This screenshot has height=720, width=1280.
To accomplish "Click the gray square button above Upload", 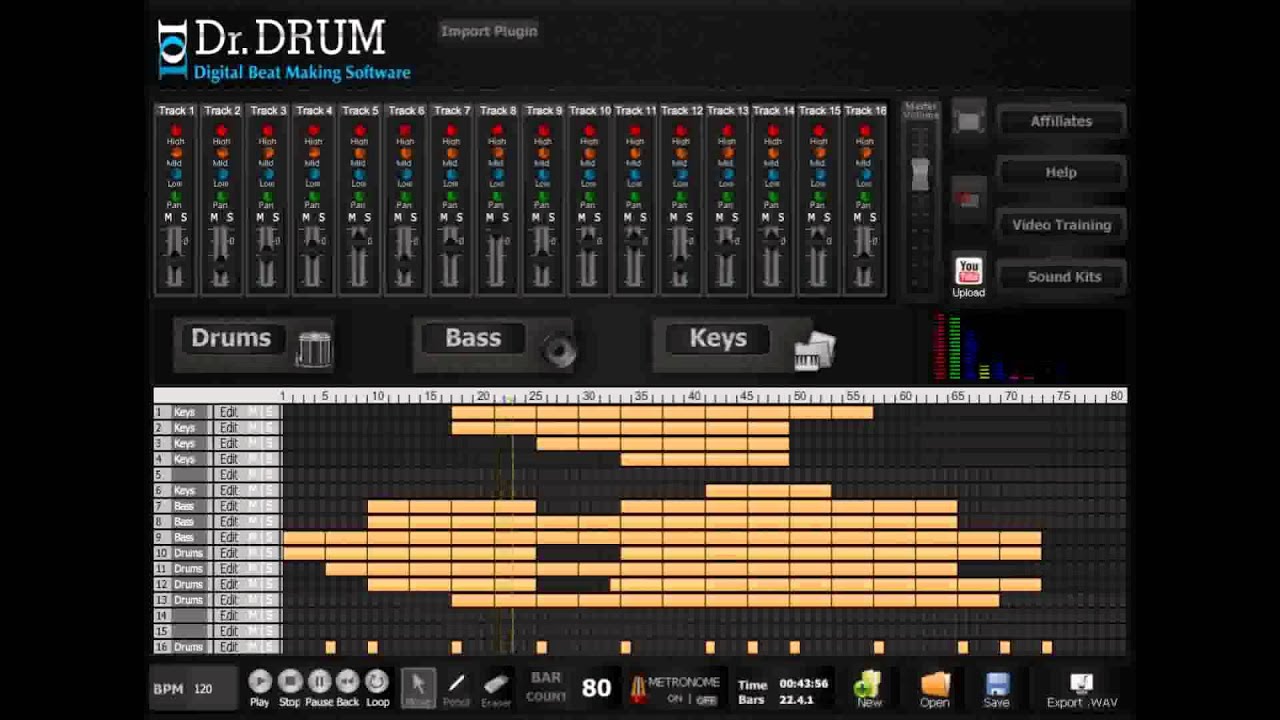I will (x=968, y=121).
